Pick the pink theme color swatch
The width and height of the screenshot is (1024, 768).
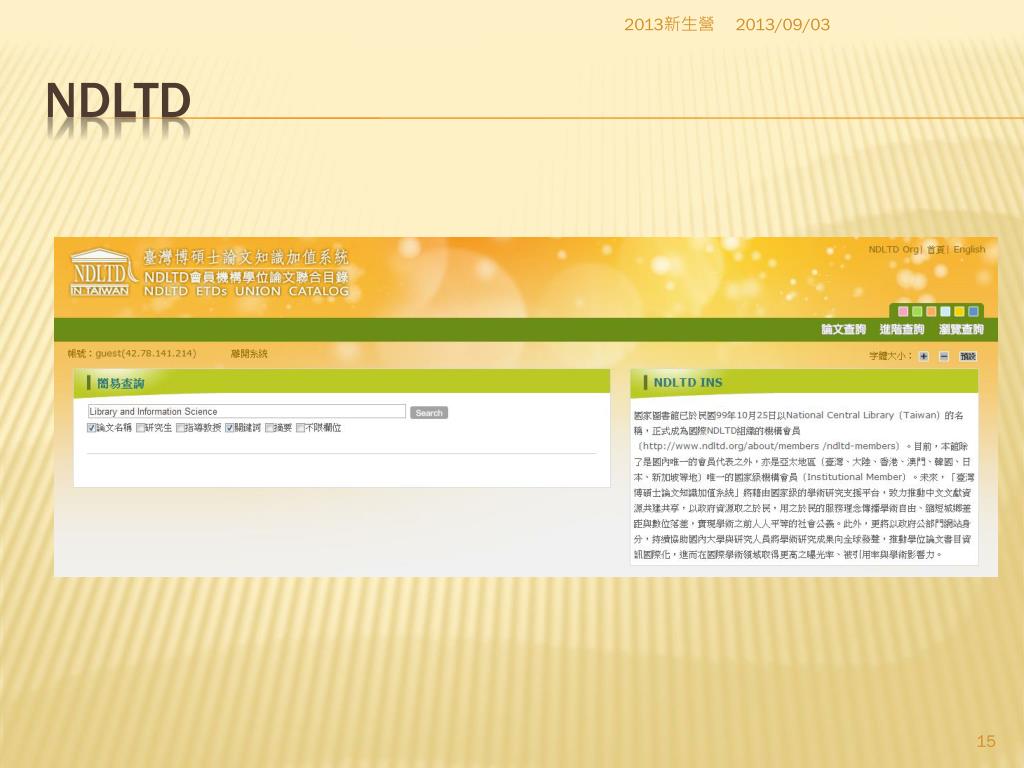[903, 312]
